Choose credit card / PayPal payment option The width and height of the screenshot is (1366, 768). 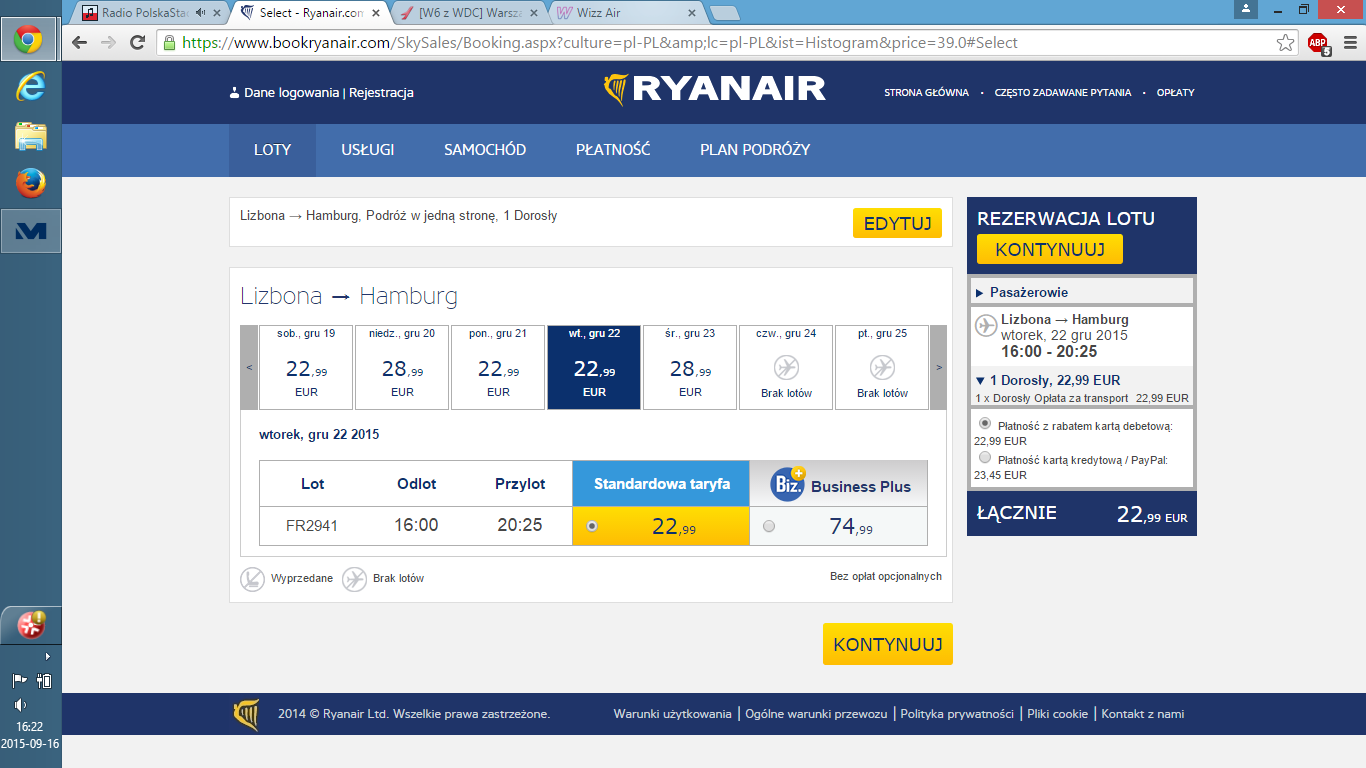coord(986,457)
